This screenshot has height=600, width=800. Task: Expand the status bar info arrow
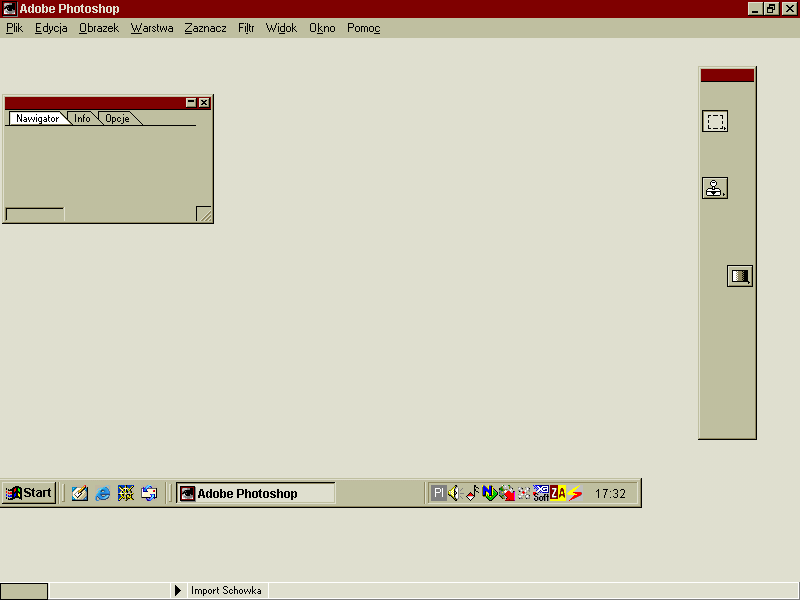(x=178, y=591)
